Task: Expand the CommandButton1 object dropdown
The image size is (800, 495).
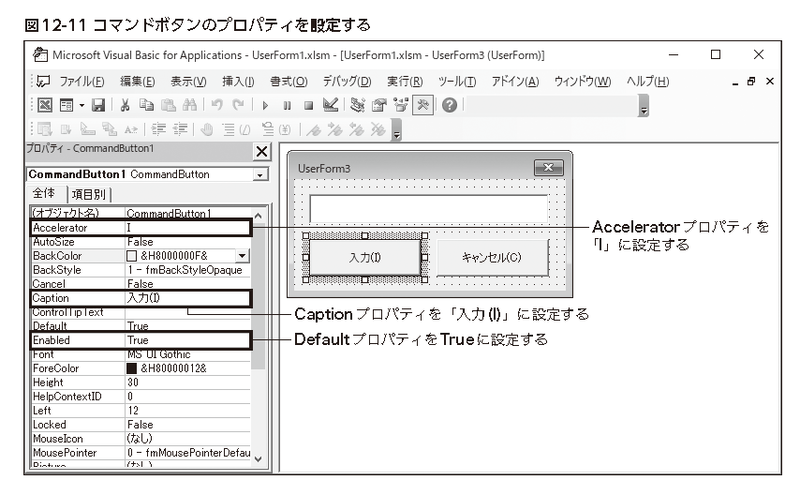Action: pyautogui.click(x=260, y=175)
